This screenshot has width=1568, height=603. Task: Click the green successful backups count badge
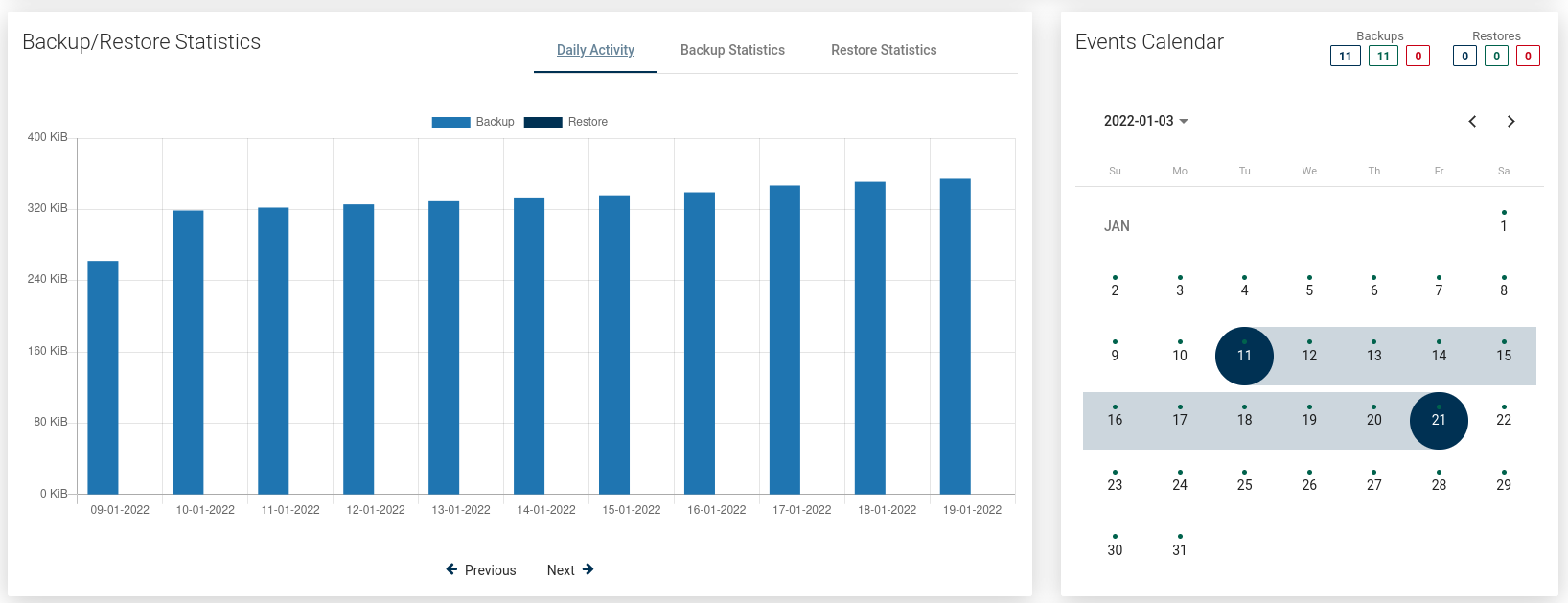[x=1383, y=57]
